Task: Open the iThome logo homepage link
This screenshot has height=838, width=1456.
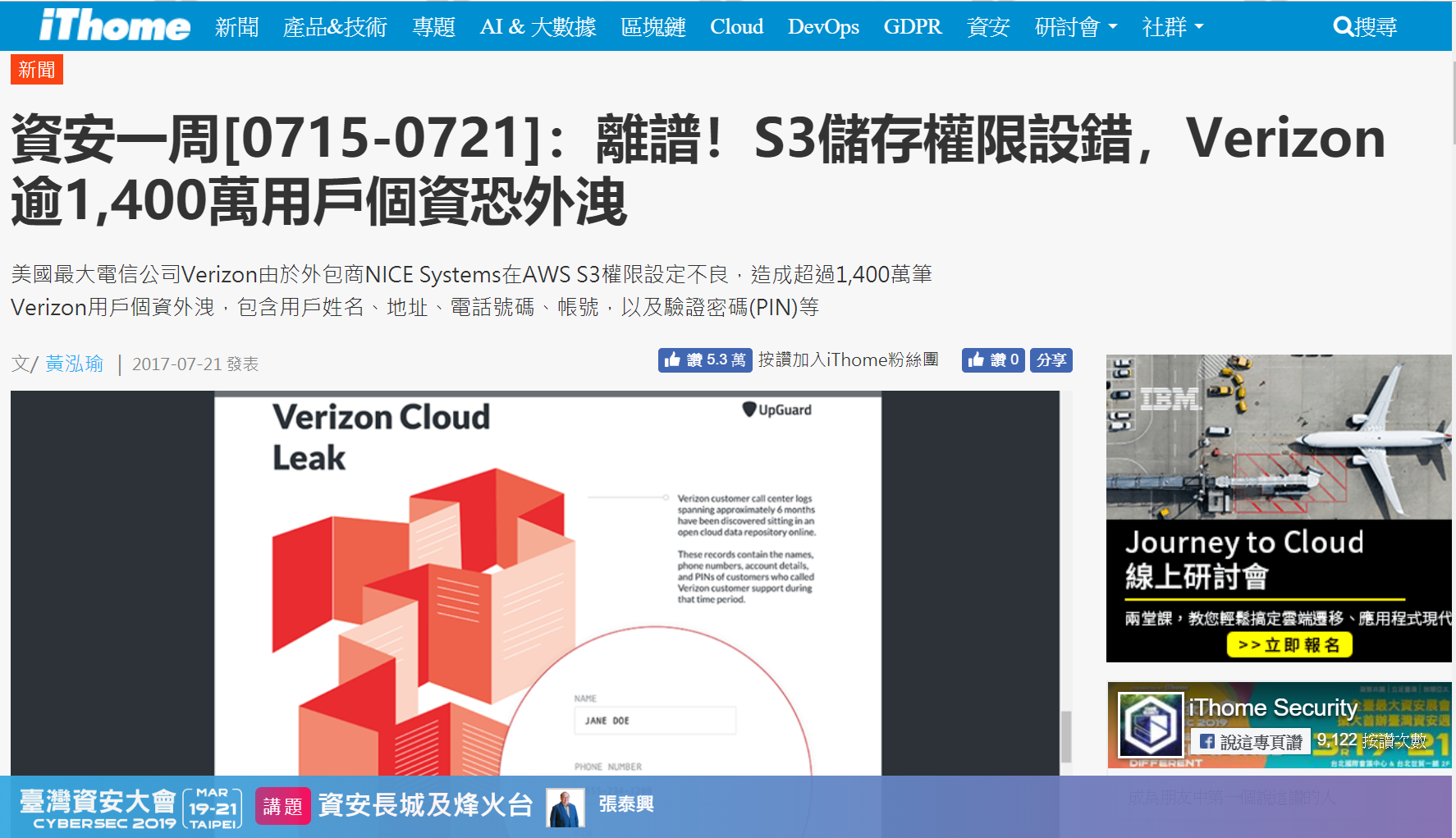Action: (115, 25)
